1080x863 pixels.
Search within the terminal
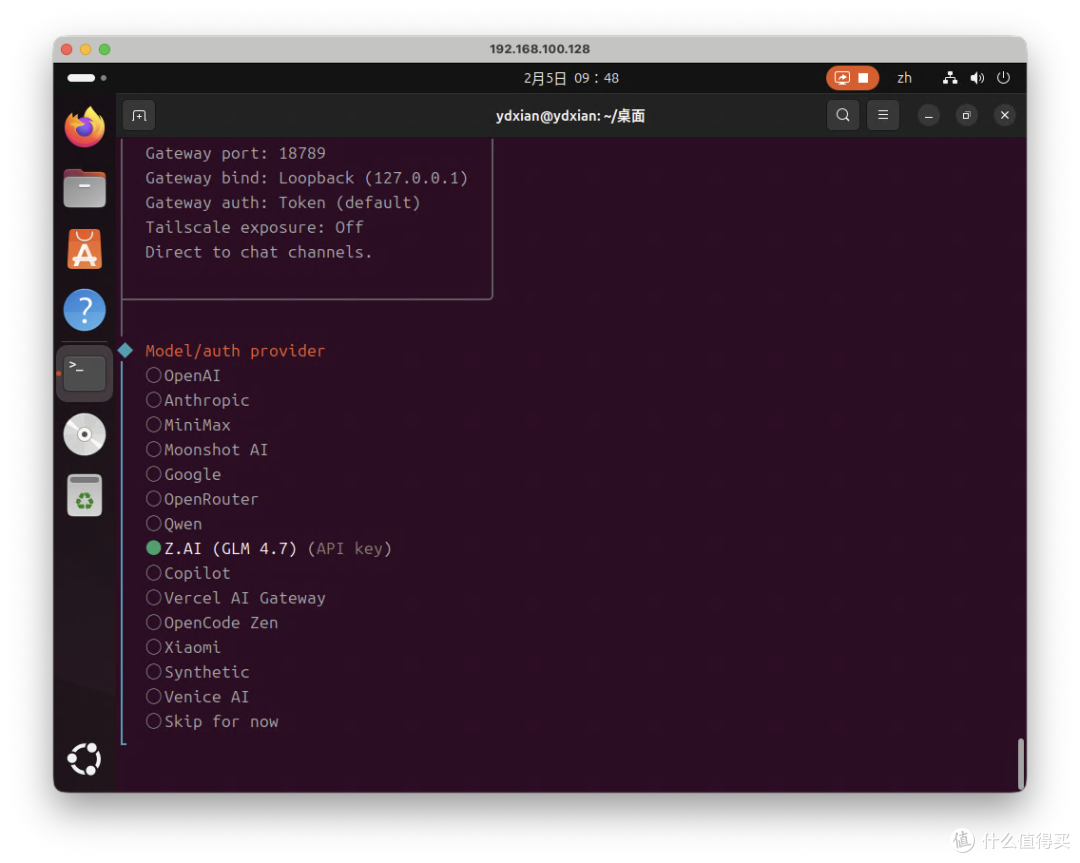coord(843,116)
